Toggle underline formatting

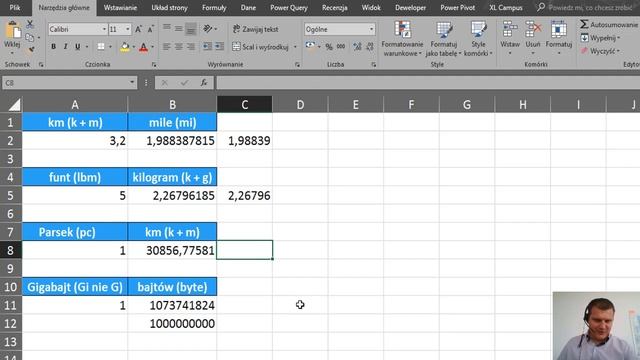click(x=77, y=47)
